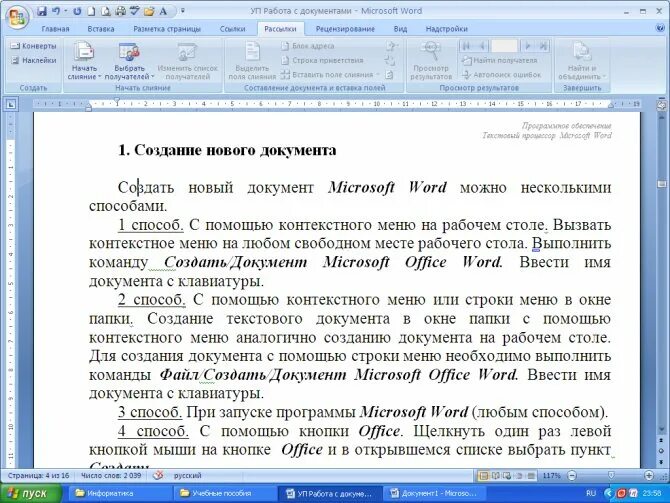Click the record number input field
670x503 pixels.
click(x=504, y=46)
